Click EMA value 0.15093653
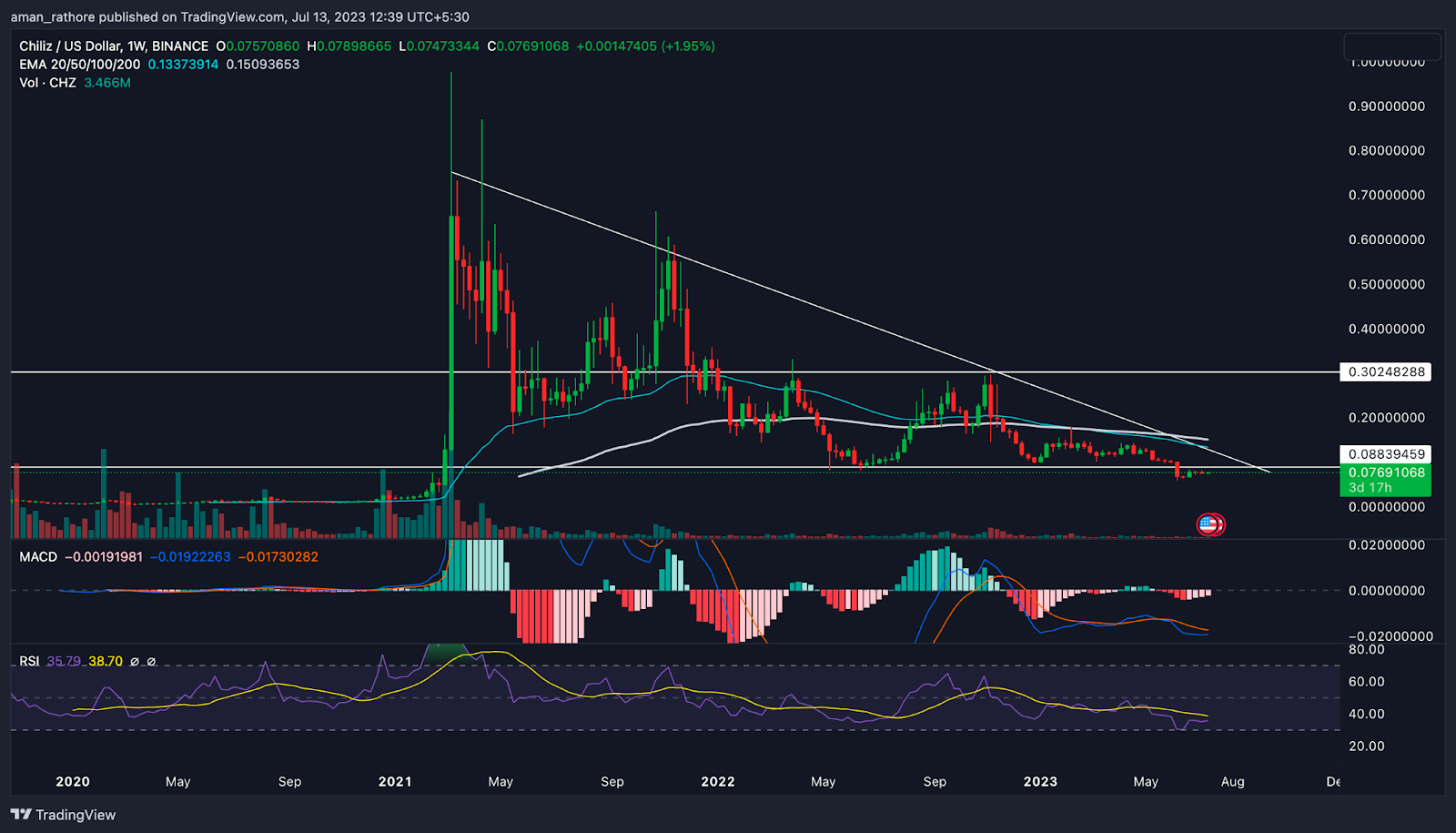Viewport: 1456px width, 833px height. (262, 64)
